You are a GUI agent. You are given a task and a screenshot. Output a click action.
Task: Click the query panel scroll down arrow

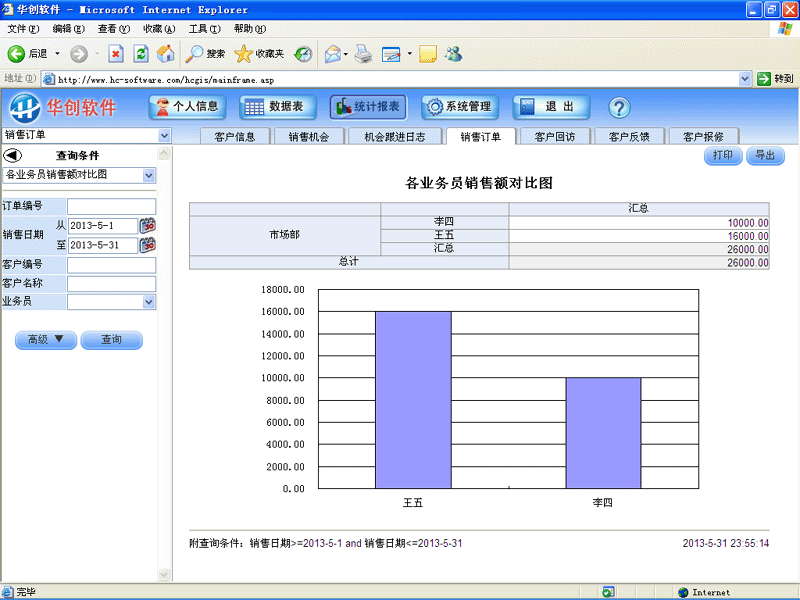(164, 574)
